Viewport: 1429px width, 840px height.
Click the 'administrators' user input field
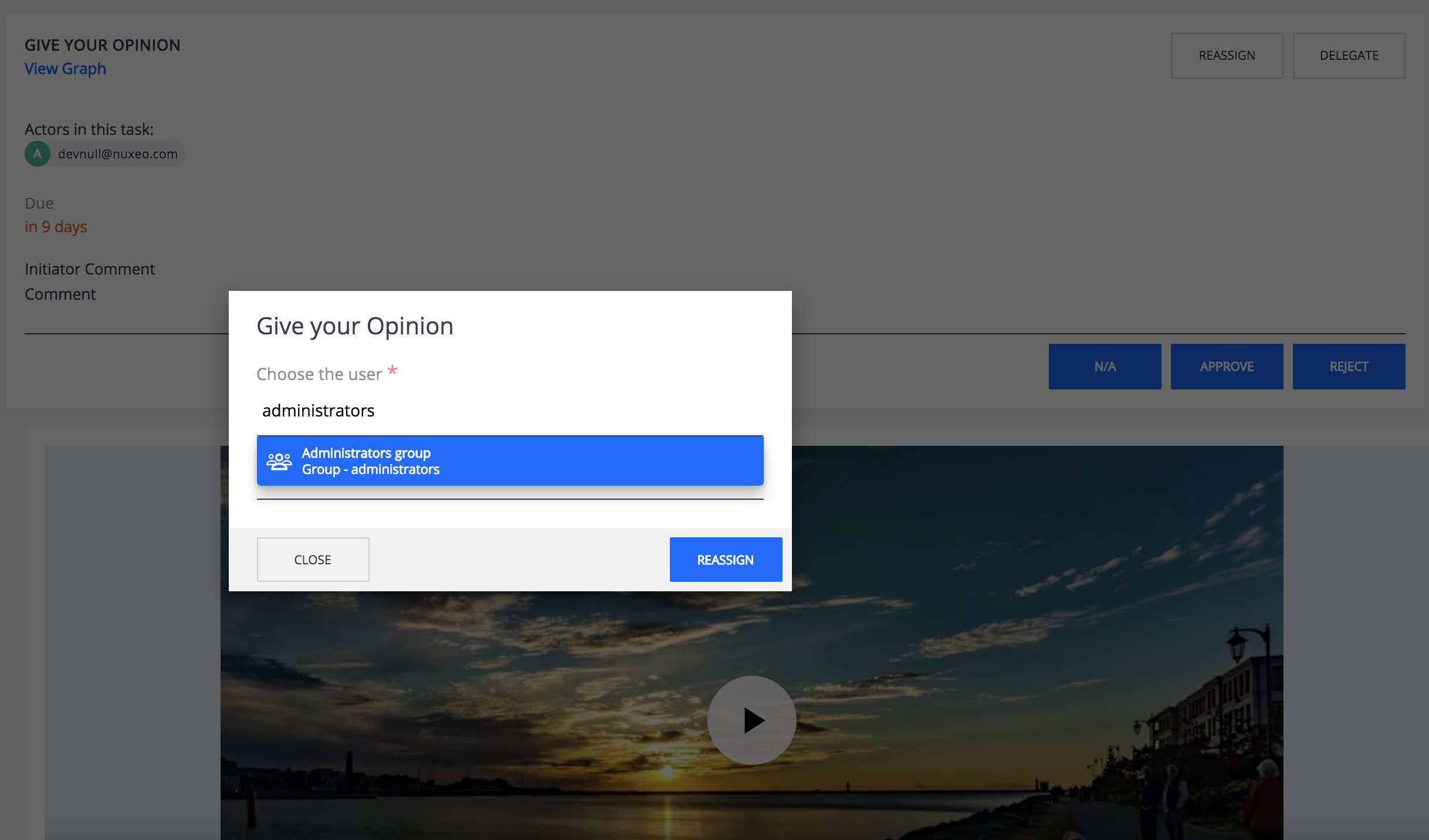pos(510,411)
